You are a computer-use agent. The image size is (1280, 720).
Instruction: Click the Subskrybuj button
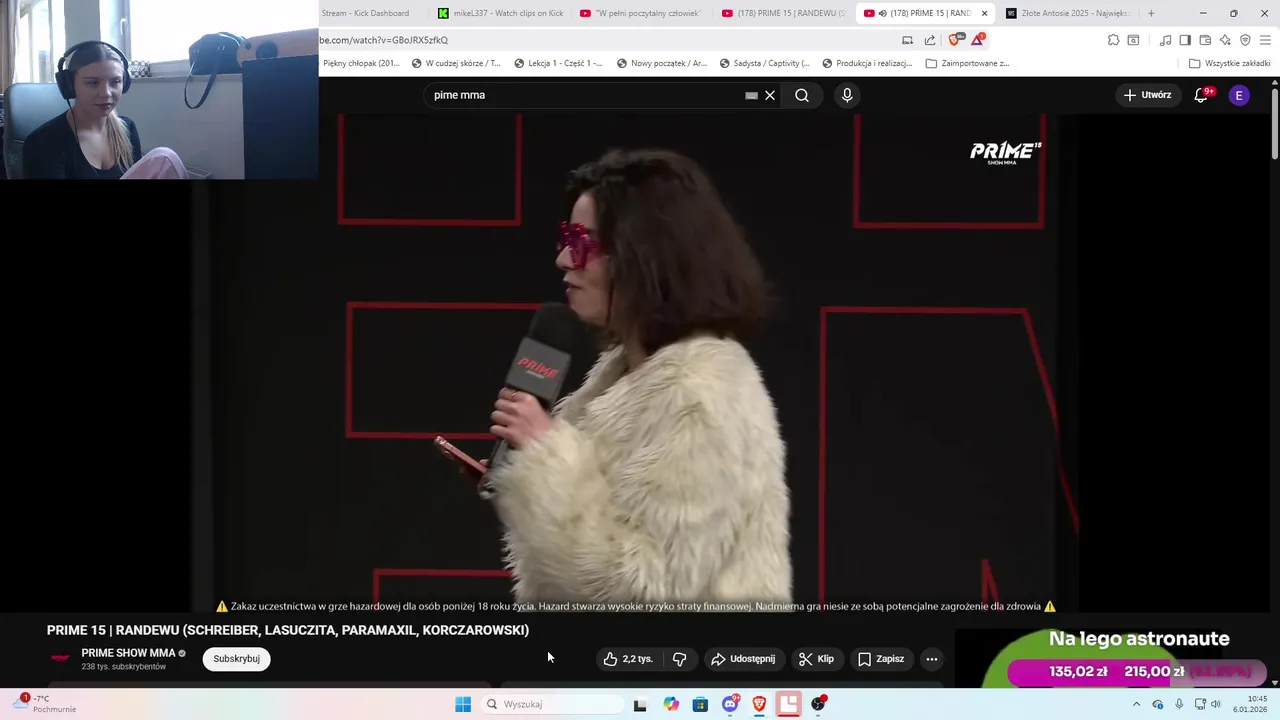point(236,659)
